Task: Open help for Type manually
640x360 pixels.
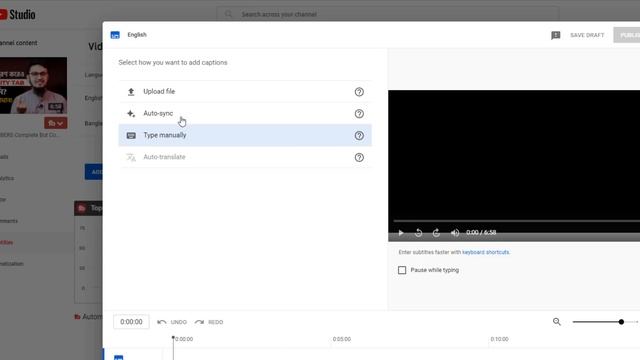Action: click(359, 136)
